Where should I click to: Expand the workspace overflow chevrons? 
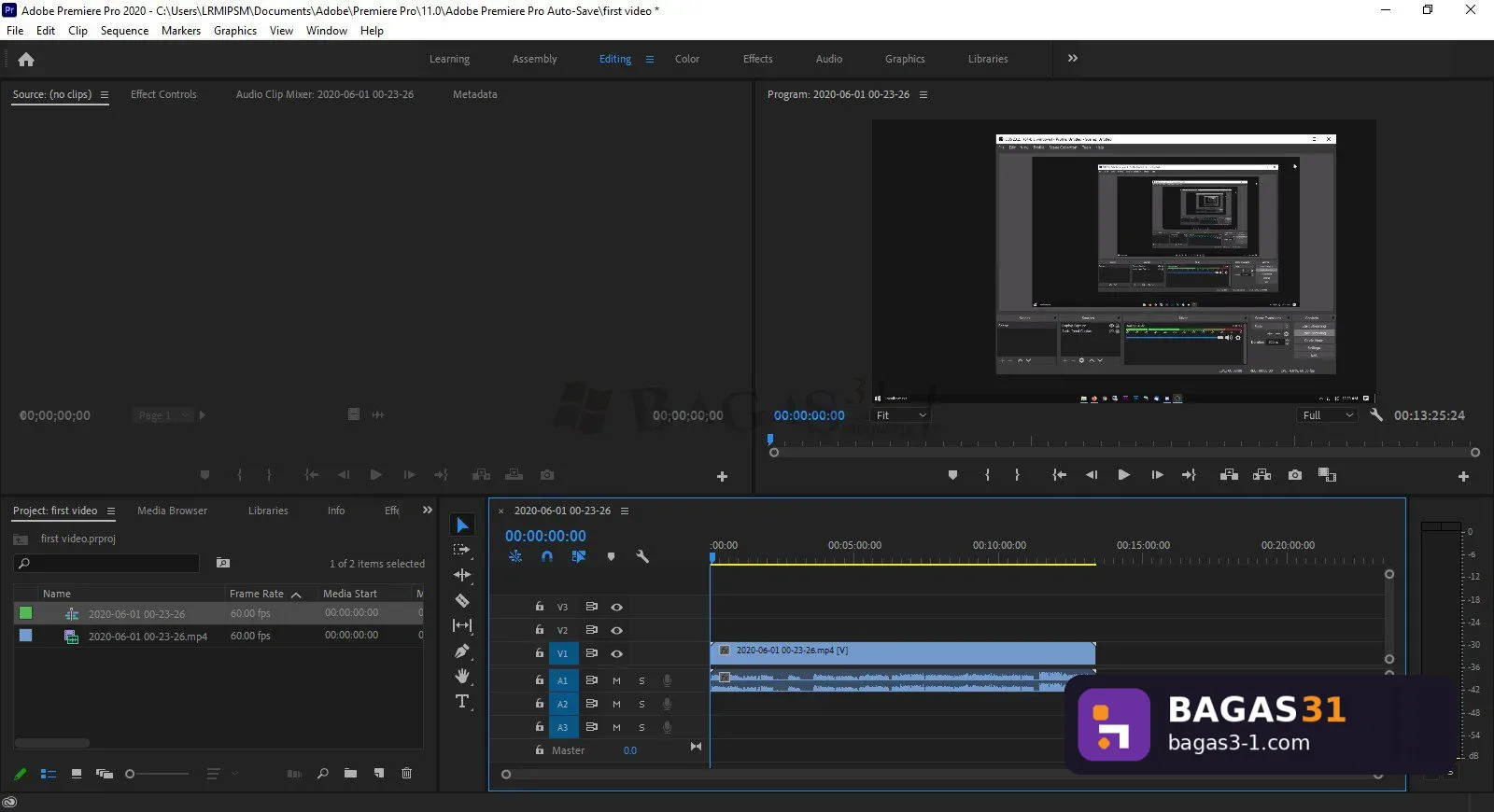tap(1073, 58)
